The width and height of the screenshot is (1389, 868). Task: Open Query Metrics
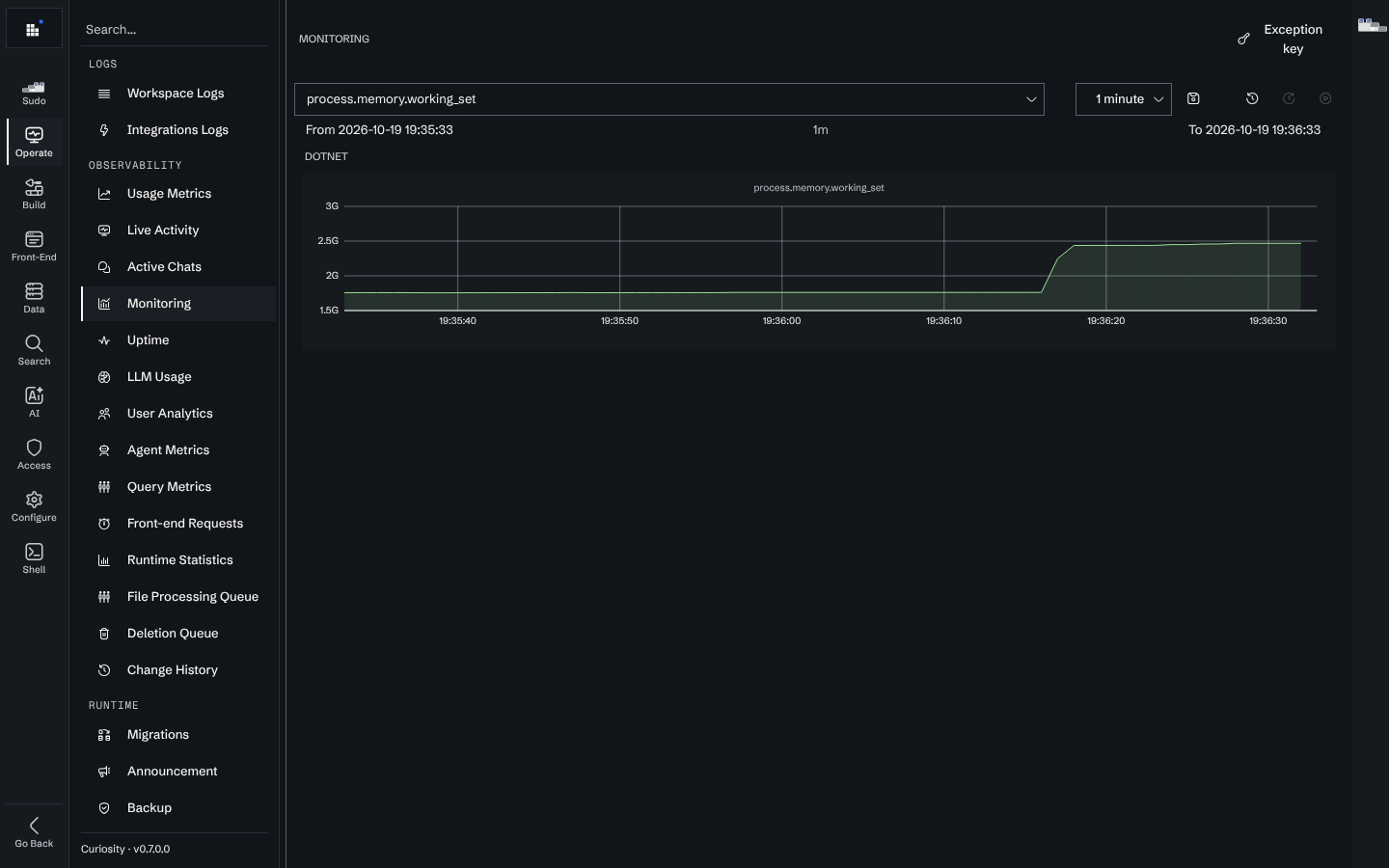[178, 487]
